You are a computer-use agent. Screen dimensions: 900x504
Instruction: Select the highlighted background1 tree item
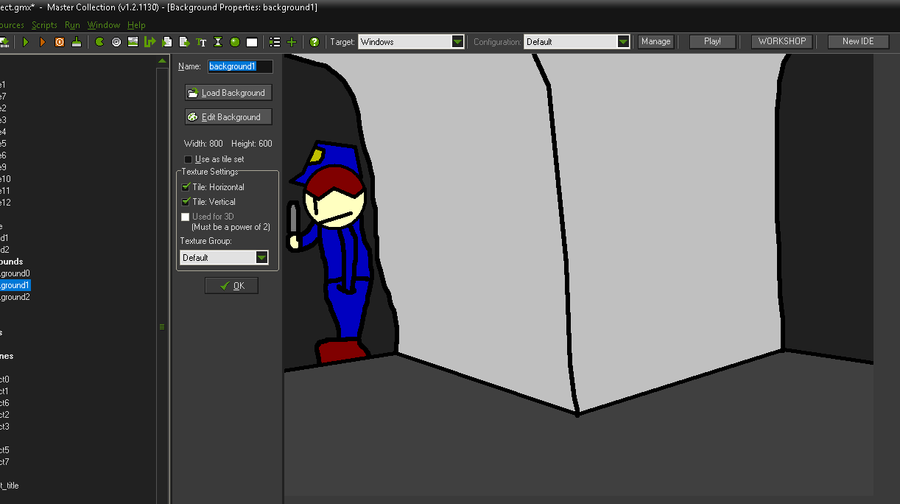(14, 285)
